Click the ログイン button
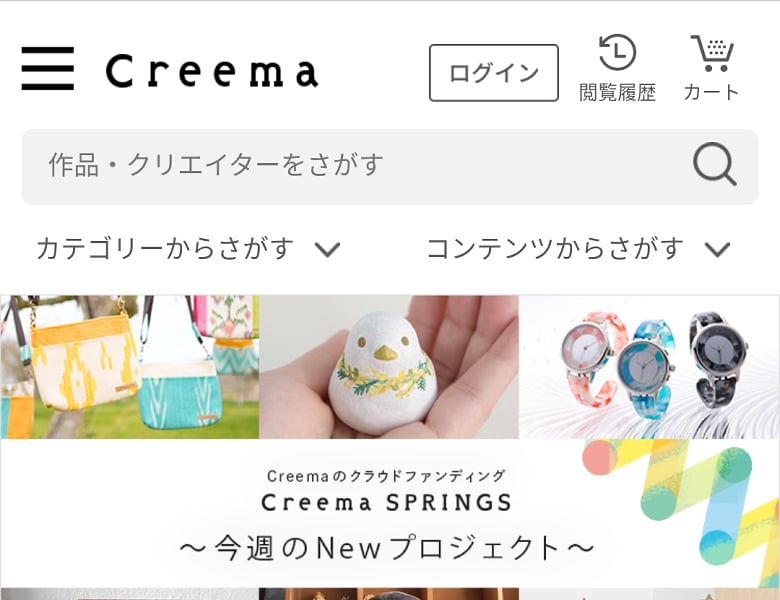 (494, 73)
